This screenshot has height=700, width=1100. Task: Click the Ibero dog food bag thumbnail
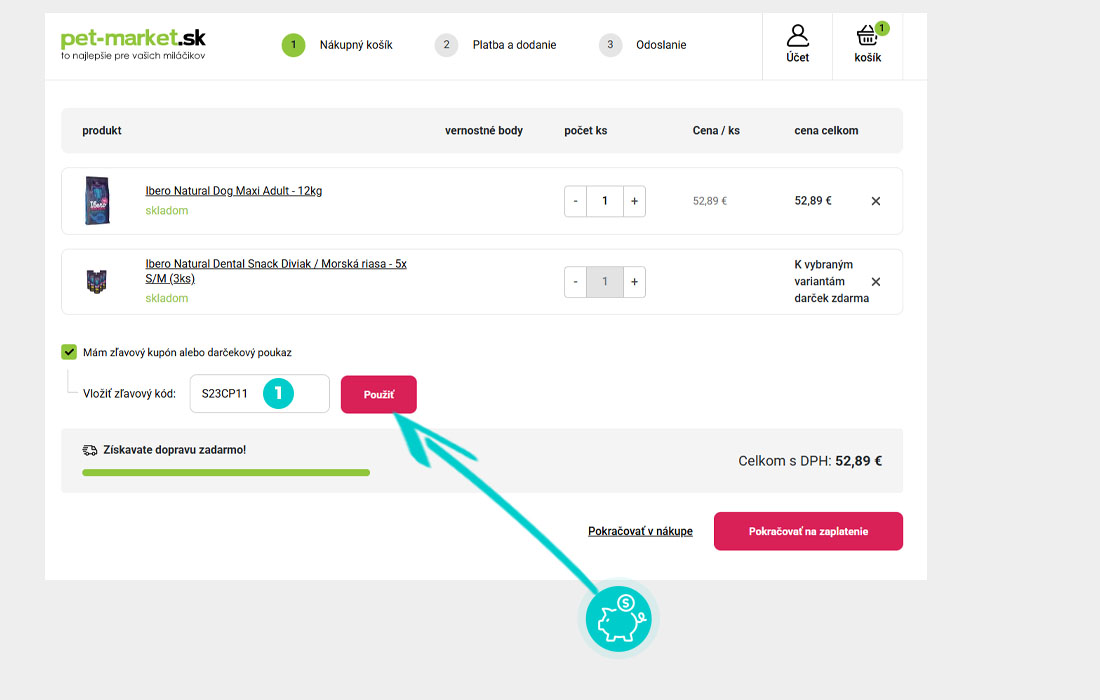pyautogui.click(x=97, y=201)
